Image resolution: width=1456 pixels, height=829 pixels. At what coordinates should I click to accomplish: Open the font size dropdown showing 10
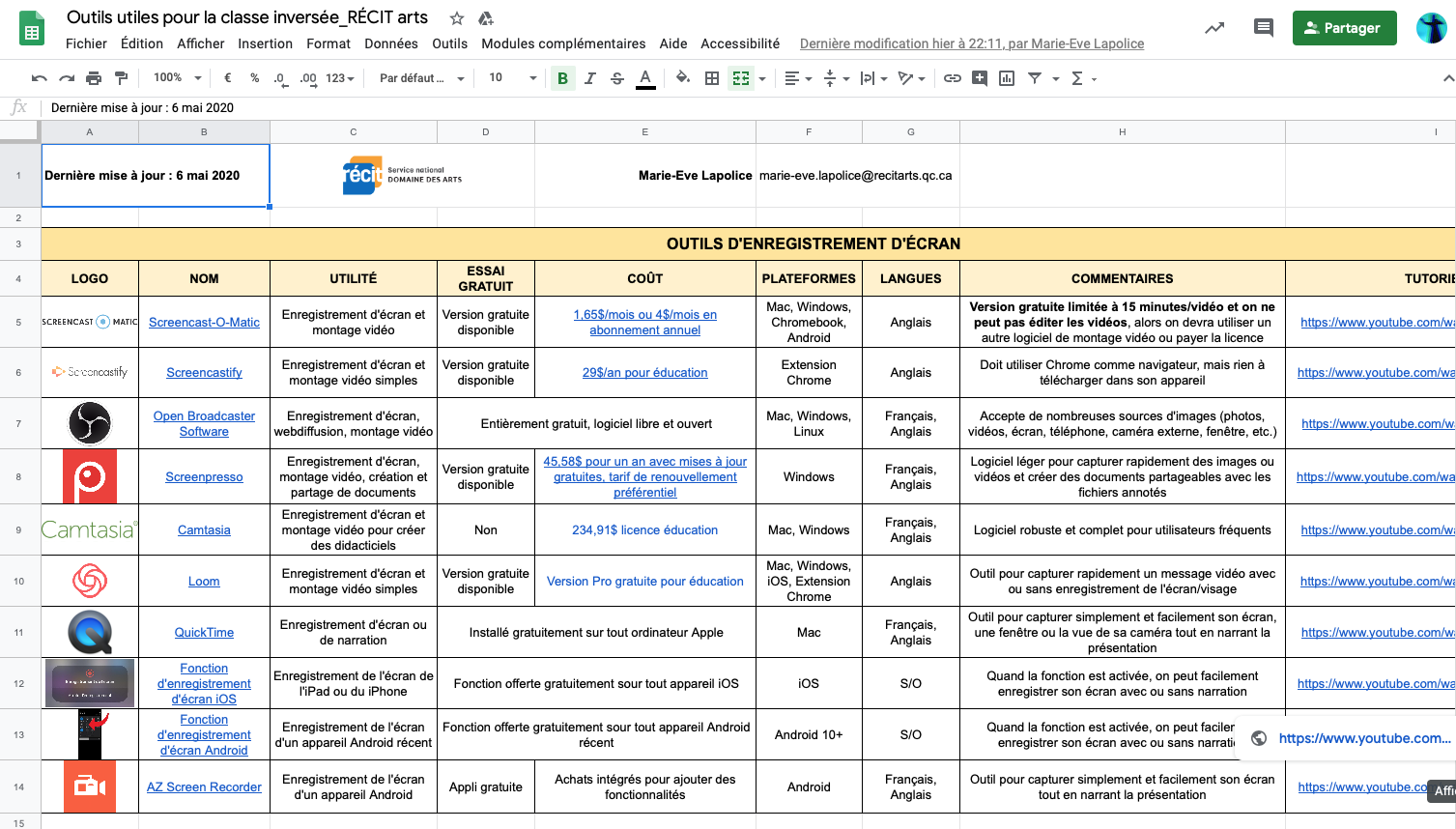click(512, 78)
